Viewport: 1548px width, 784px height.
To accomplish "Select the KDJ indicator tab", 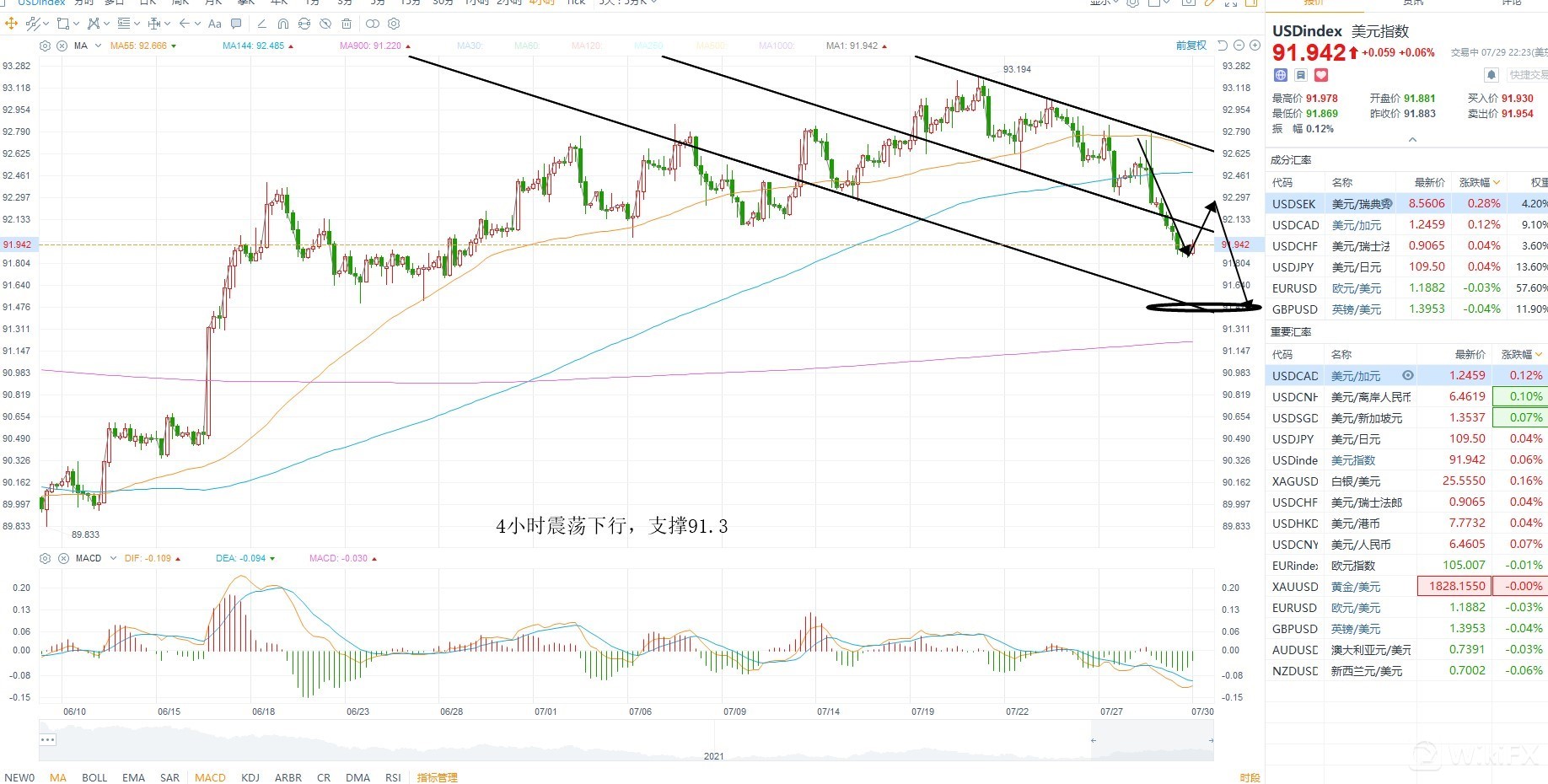I will [x=250, y=777].
